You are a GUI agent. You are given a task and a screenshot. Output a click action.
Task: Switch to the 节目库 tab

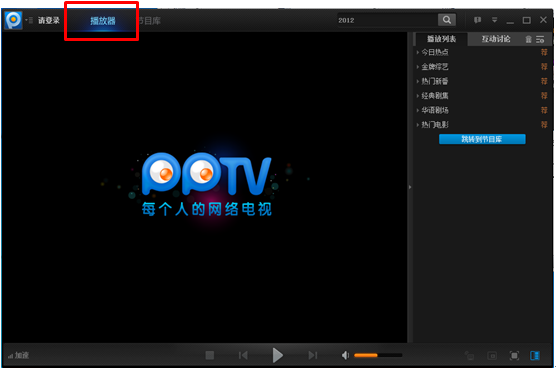click(150, 21)
